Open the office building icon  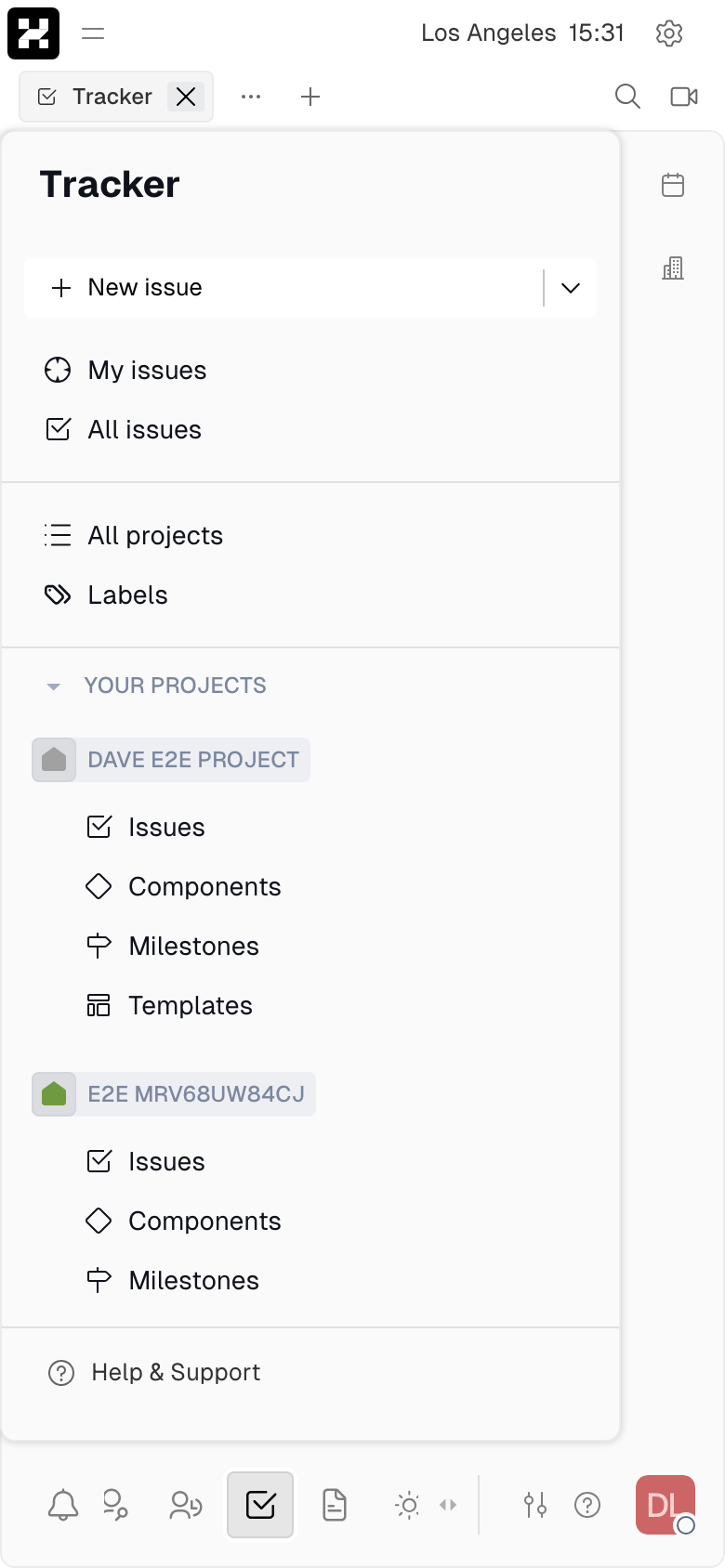click(673, 268)
